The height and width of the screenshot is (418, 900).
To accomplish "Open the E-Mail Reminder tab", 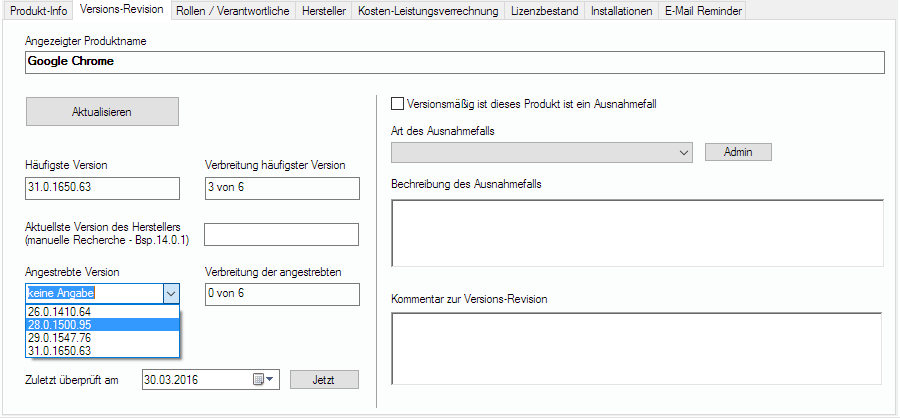I will tap(702, 11).
